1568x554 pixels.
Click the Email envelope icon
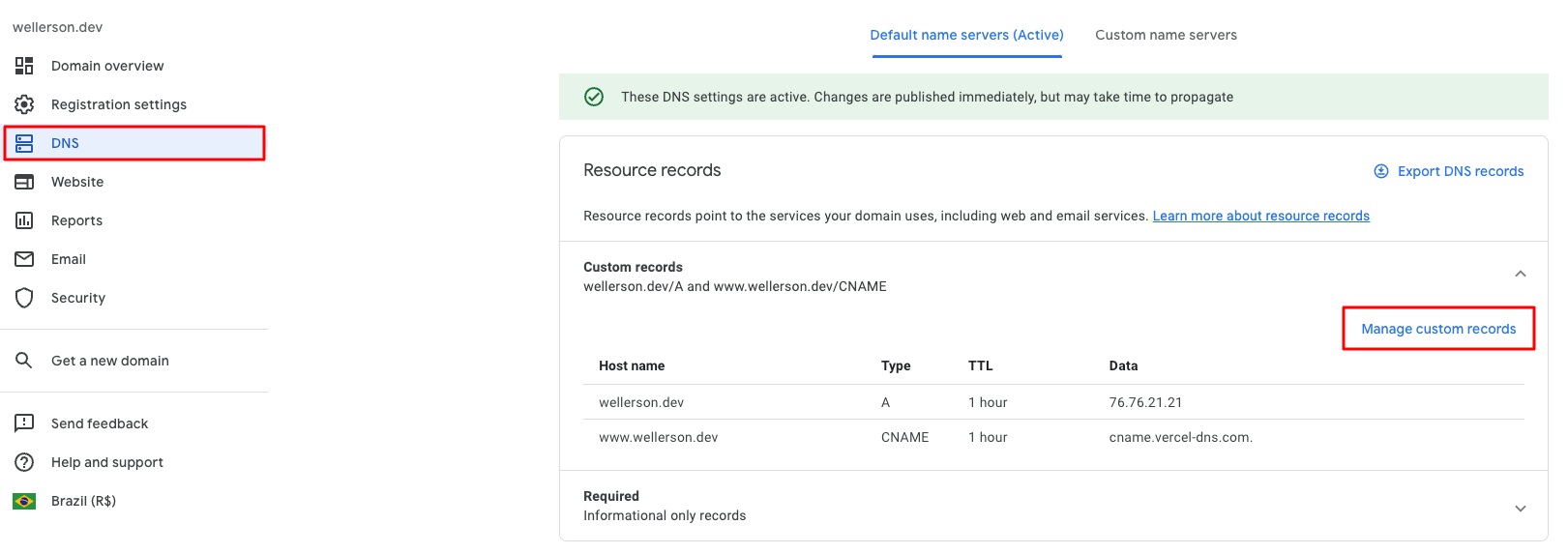pos(24,259)
